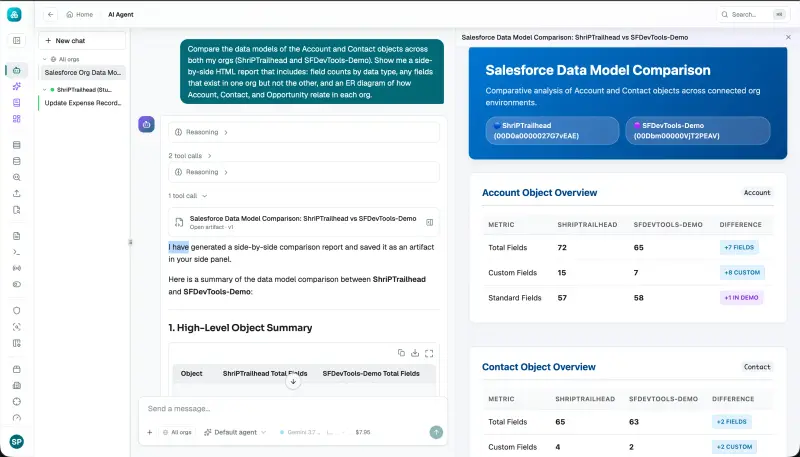The width and height of the screenshot is (800, 457).
Task: Open the focus scan icon in sidebar
Action: pos(16,327)
